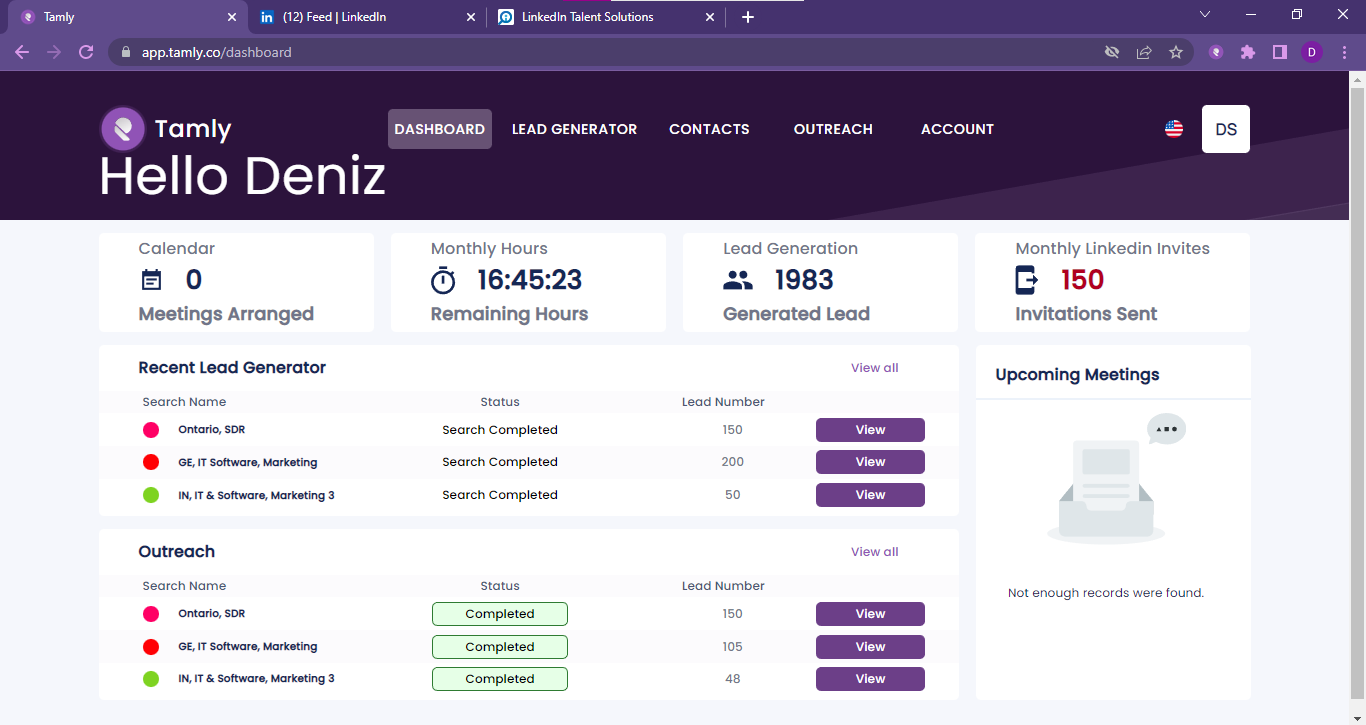1366x725 pixels.
Task: Close the Tamly browser tab
Action: (232, 17)
